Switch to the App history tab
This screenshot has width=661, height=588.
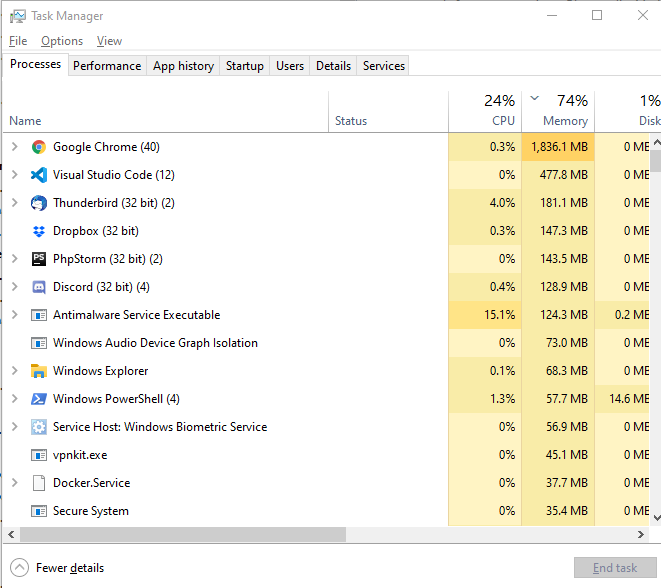click(183, 66)
